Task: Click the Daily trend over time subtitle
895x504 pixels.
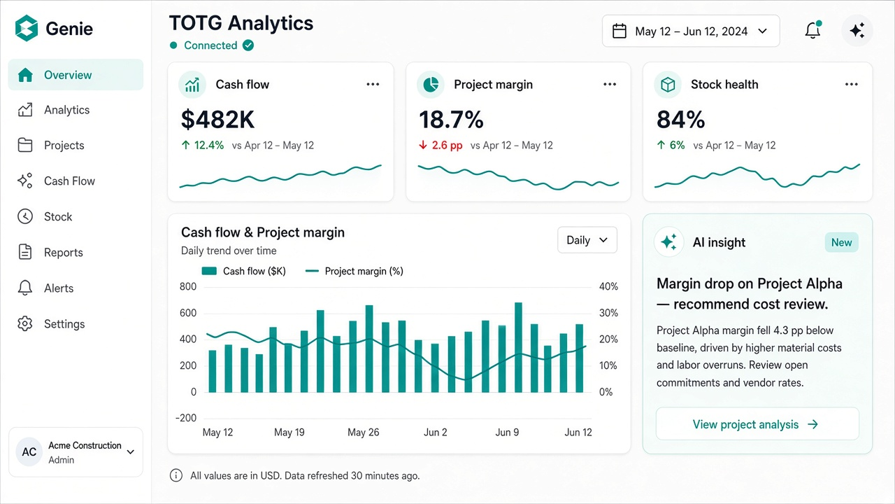Action: [x=228, y=251]
